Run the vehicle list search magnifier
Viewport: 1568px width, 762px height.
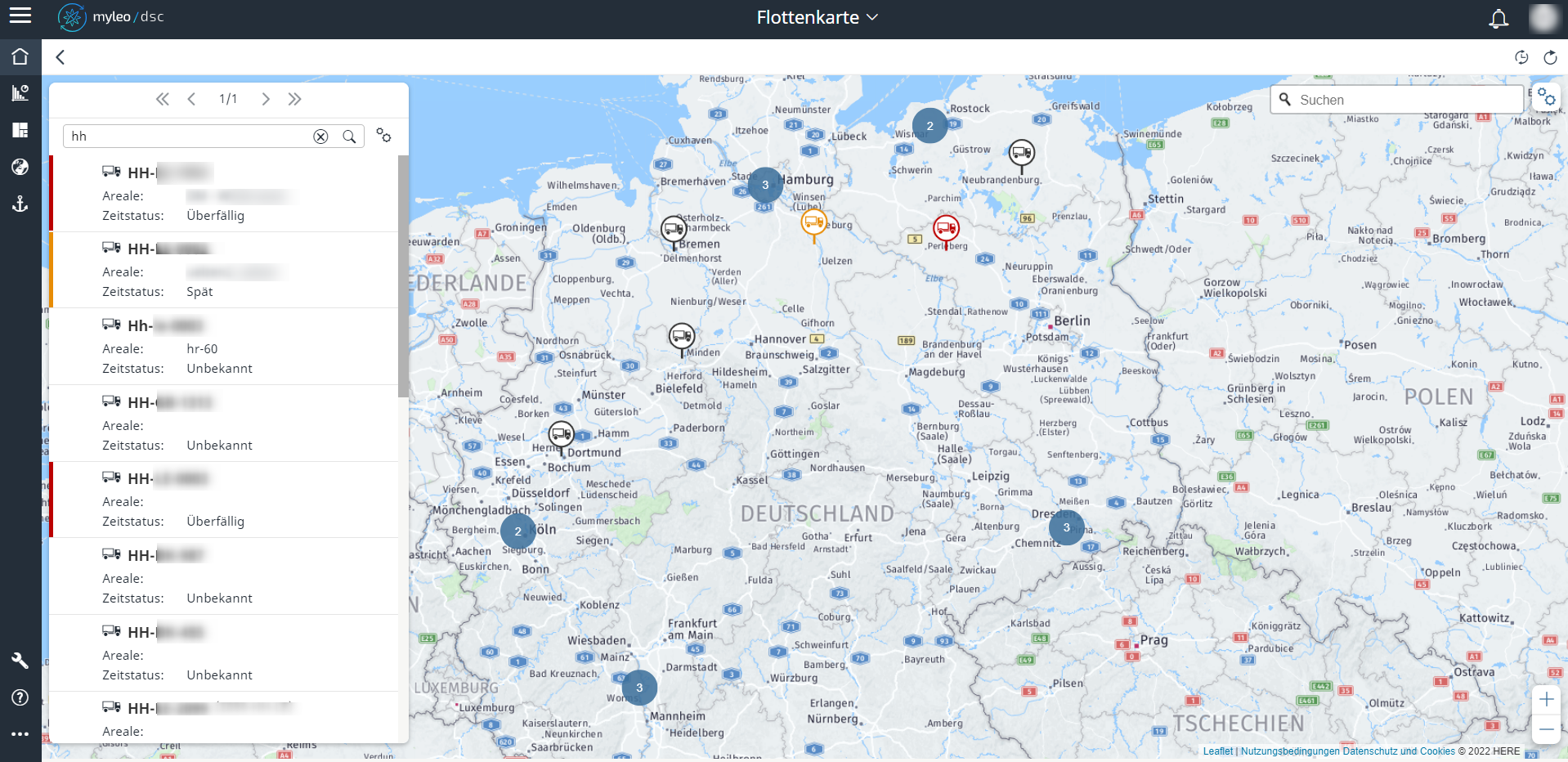pyautogui.click(x=349, y=137)
